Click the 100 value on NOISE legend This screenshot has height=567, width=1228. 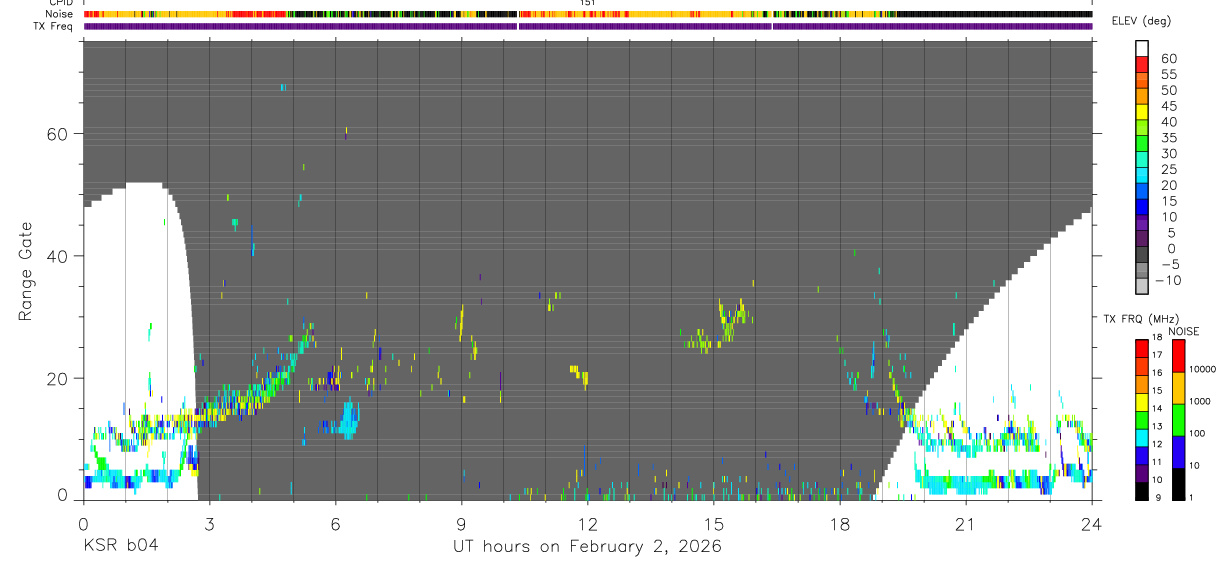(x=1196, y=433)
